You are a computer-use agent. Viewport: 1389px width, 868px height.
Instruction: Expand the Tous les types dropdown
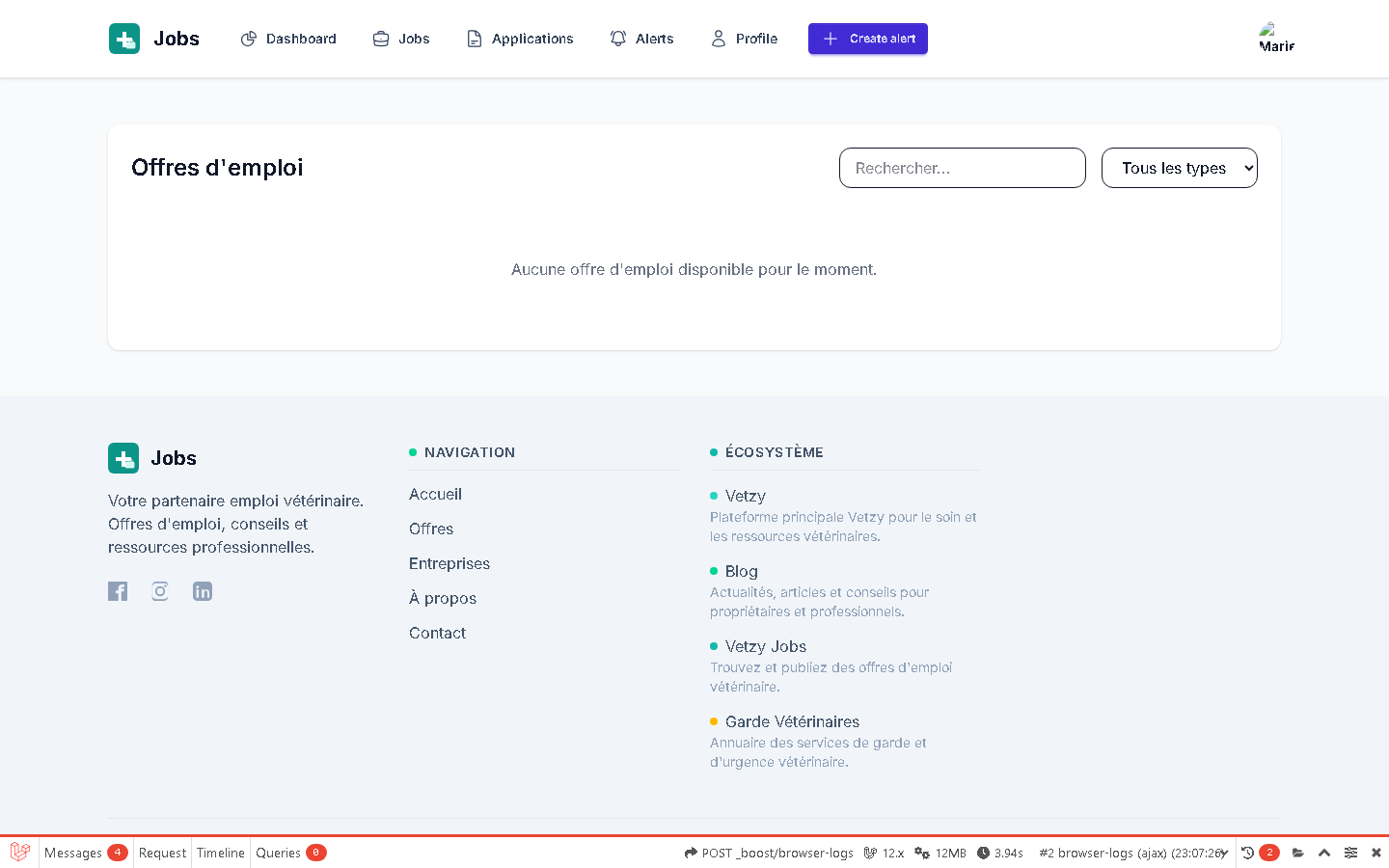pos(1180,168)
